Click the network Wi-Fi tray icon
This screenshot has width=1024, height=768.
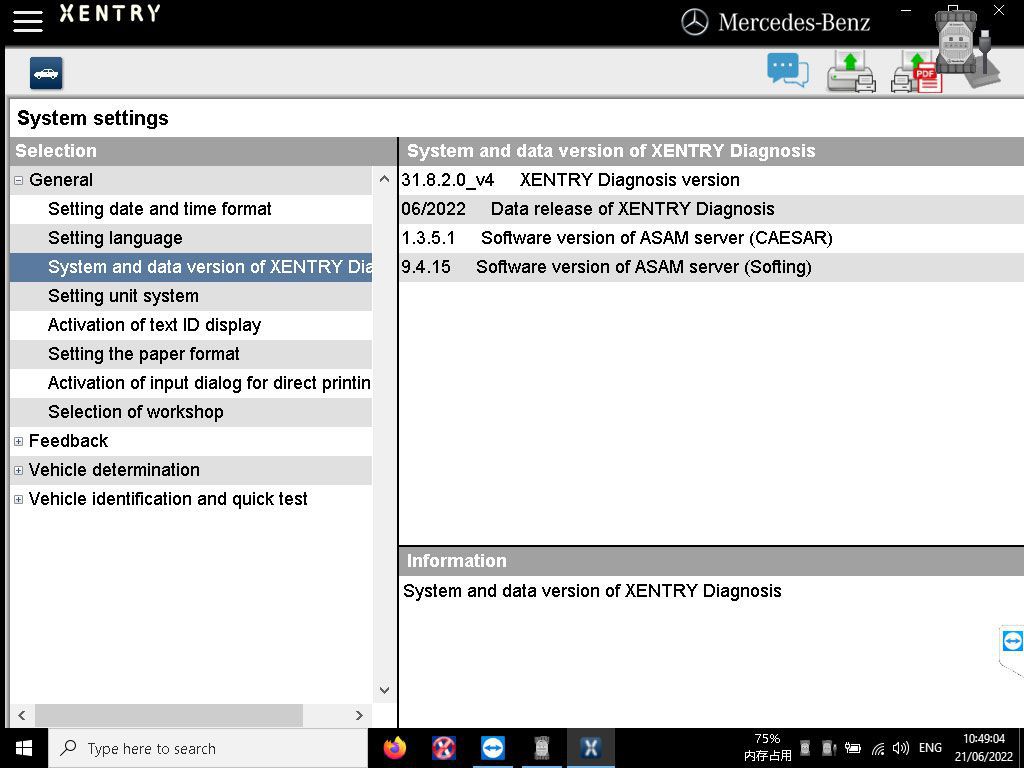coord(878,749)
